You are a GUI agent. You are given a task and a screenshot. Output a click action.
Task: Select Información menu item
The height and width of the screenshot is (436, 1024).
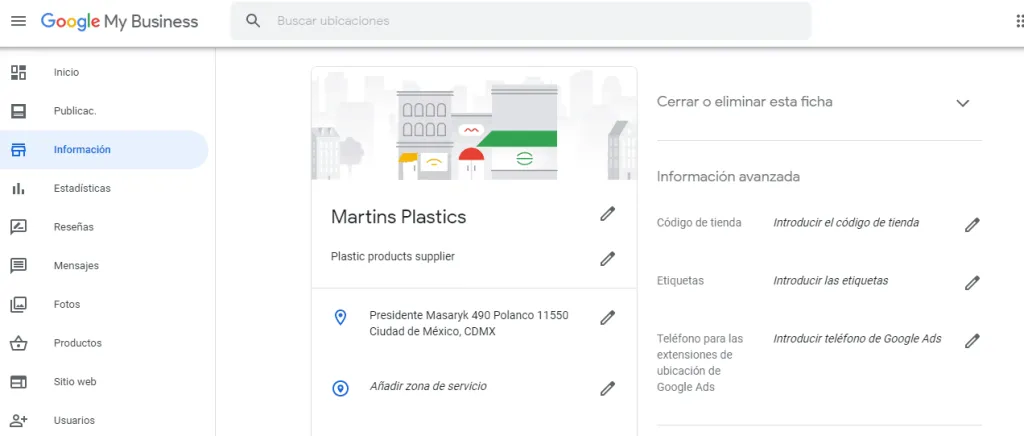pyautogui.click(x=82, y=149)
